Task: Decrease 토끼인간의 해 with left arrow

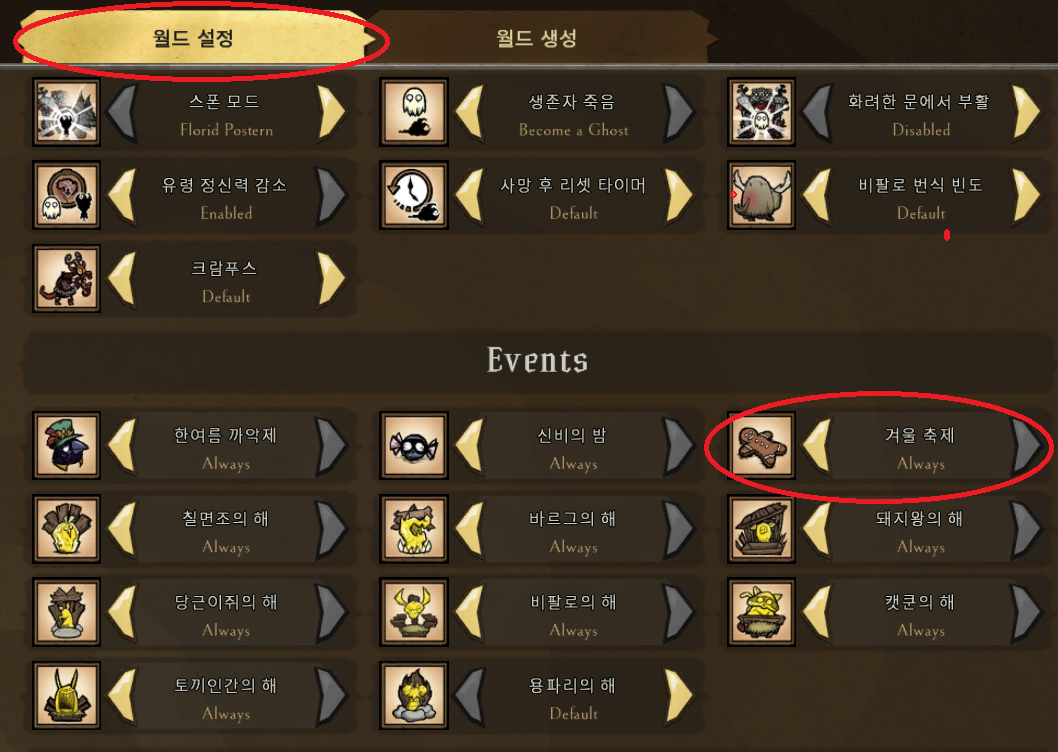Action: (122, 696)
